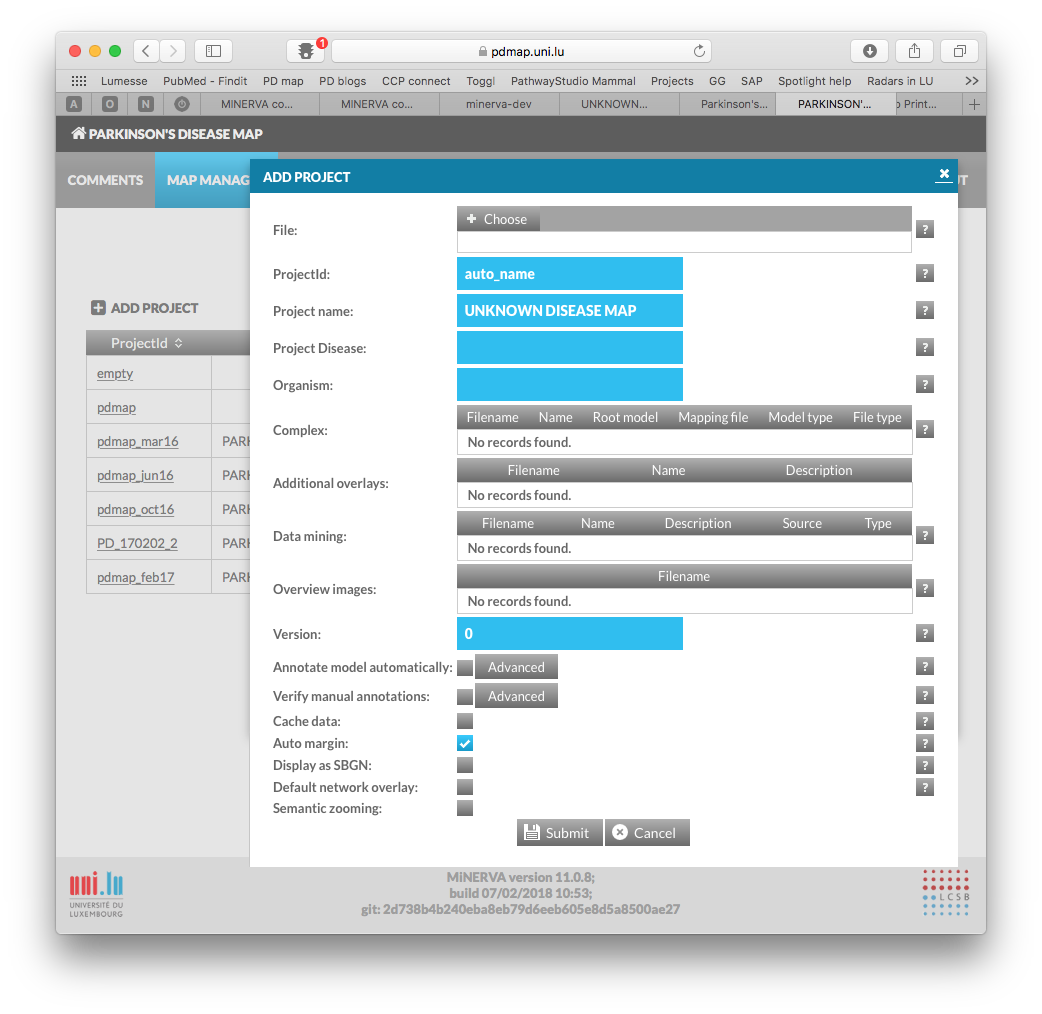Click the Version input field
This screenshot has height=1014, width=1042.
(570, 634)
